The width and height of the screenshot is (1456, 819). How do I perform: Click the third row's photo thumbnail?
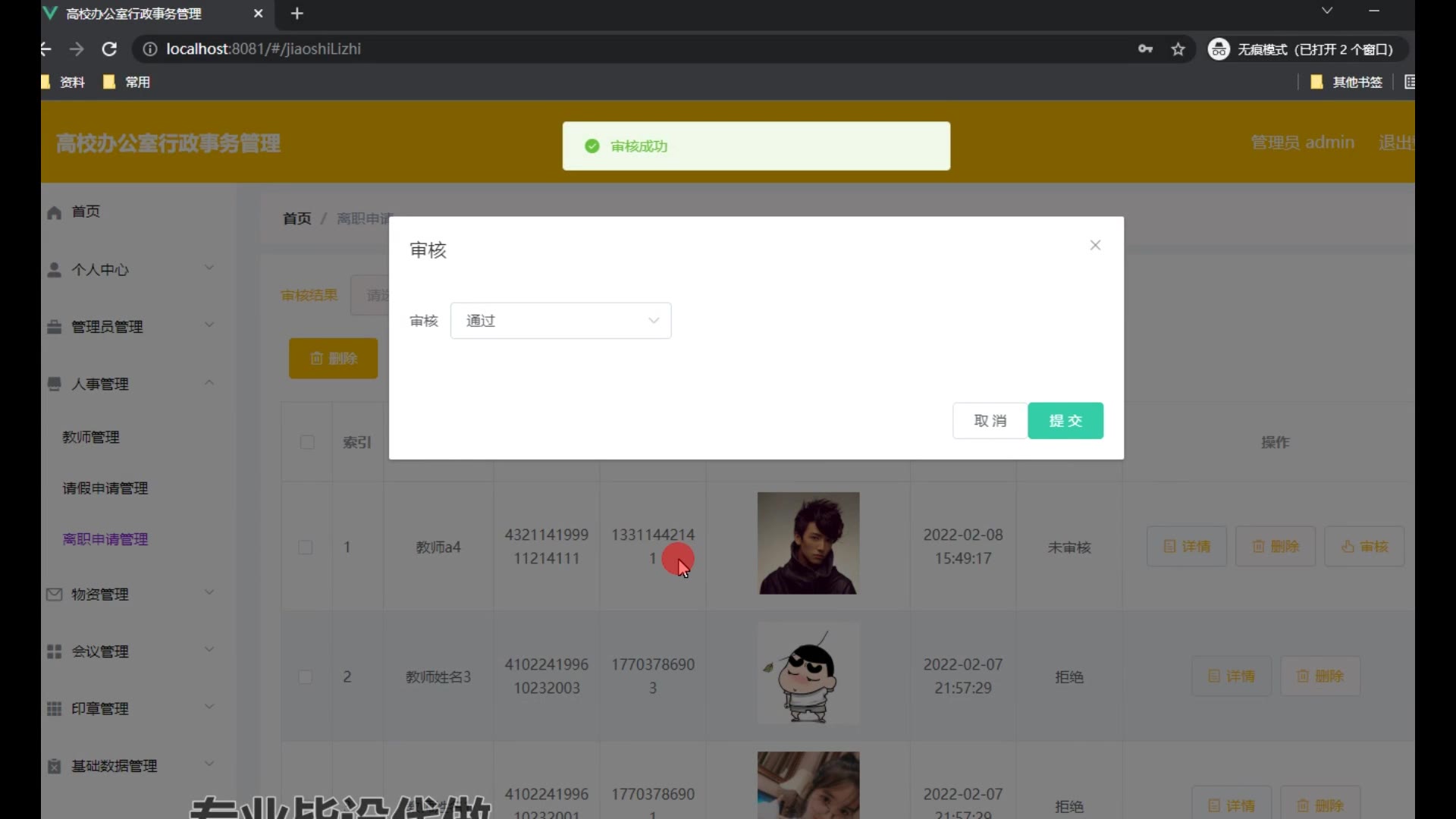pos(808,785)
